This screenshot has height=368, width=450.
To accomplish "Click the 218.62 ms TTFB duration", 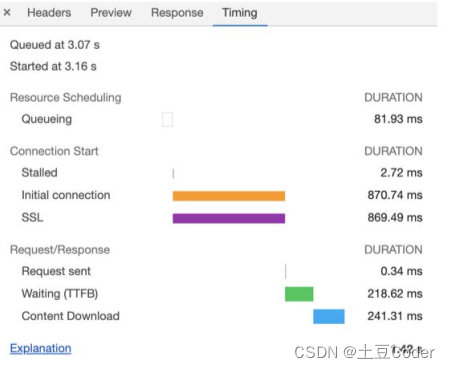I will 395,294.
